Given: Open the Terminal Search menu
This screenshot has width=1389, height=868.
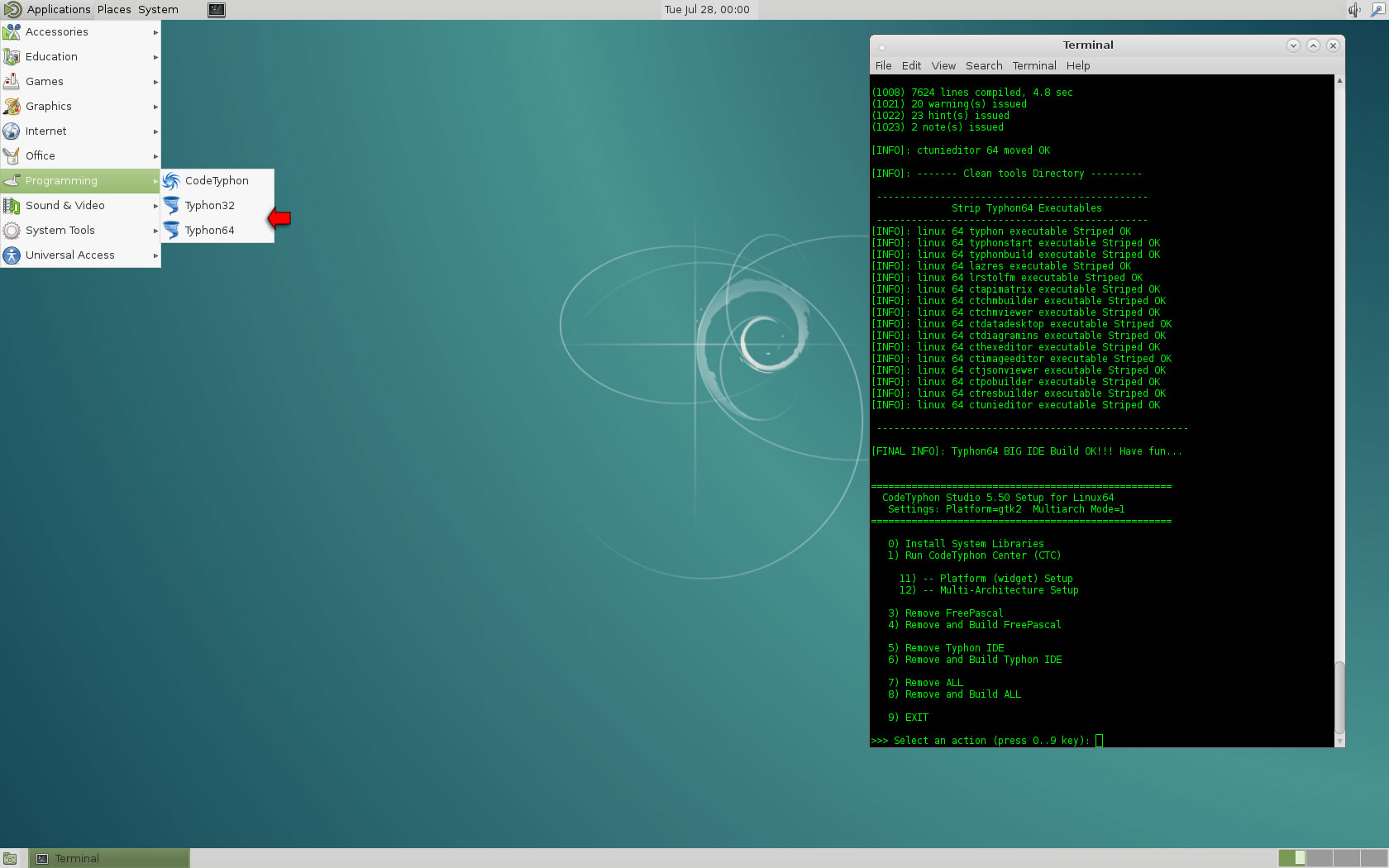Looking at the screenshot, I should coord(984,66).
